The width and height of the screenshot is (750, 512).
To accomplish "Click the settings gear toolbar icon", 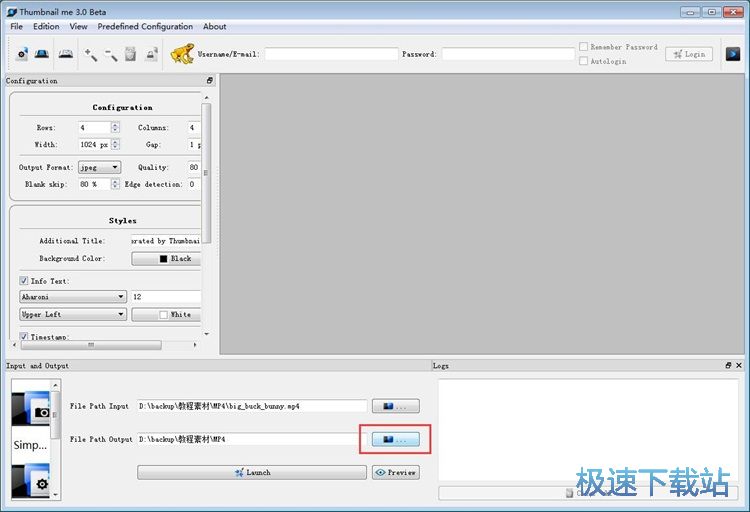I will (x=22, y=54).
